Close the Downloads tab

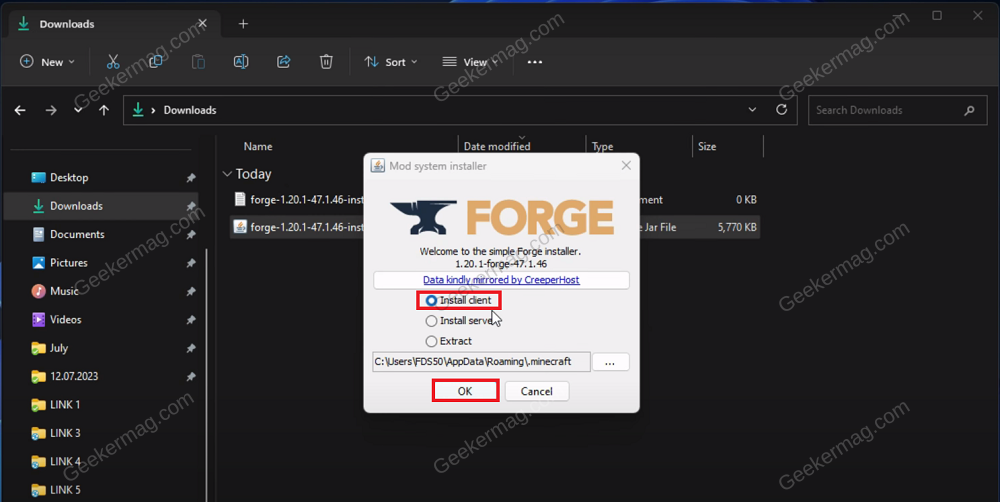[x=202, y=24]
